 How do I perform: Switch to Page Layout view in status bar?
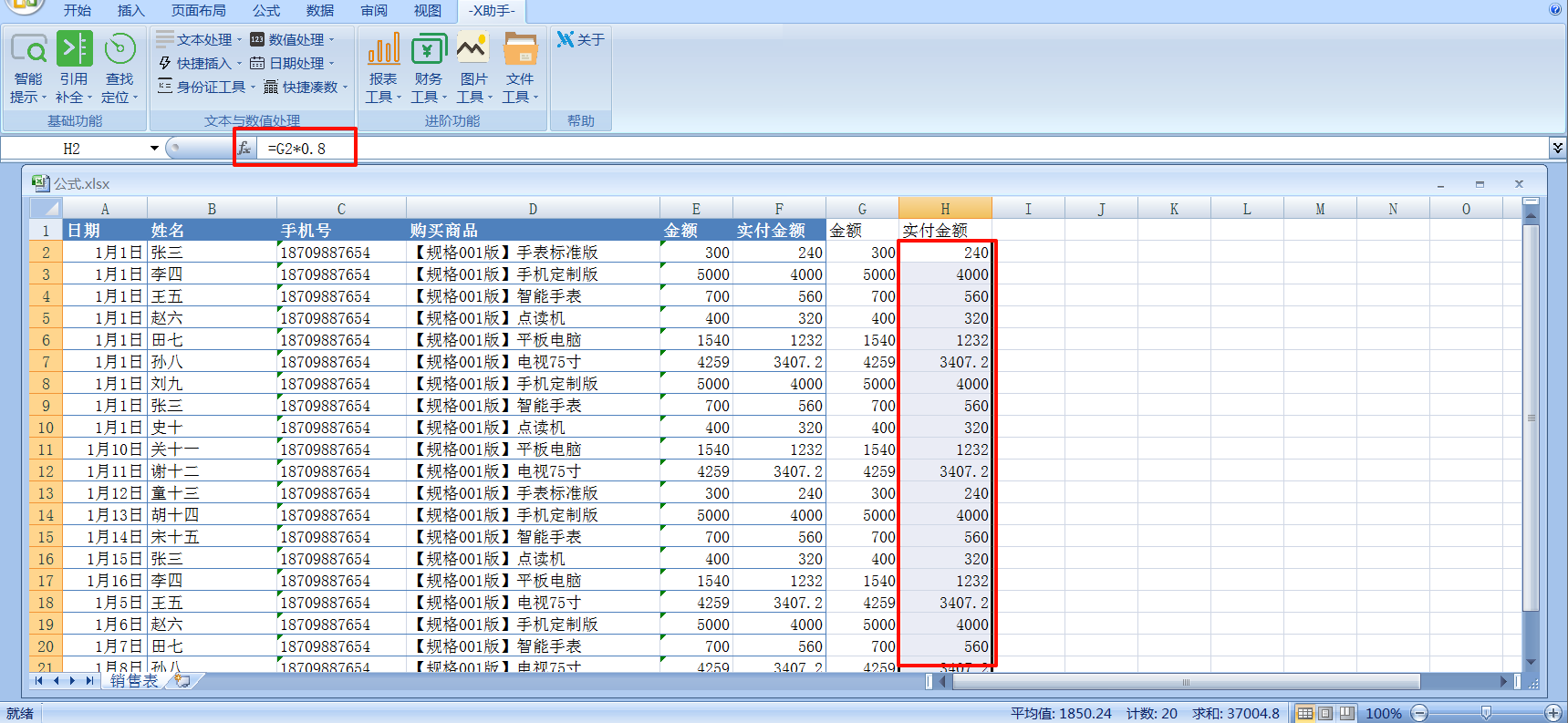tap(1325, 713)
